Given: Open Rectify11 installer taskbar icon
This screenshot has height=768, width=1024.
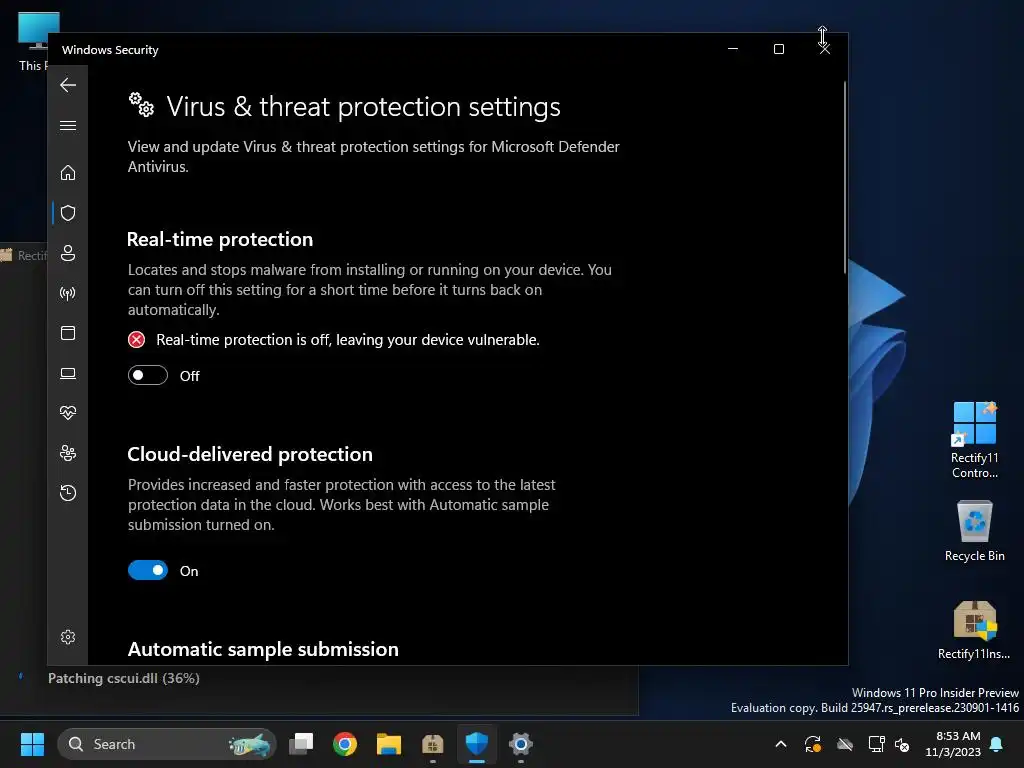Looking at the screenshot, I should coord(432,744).
